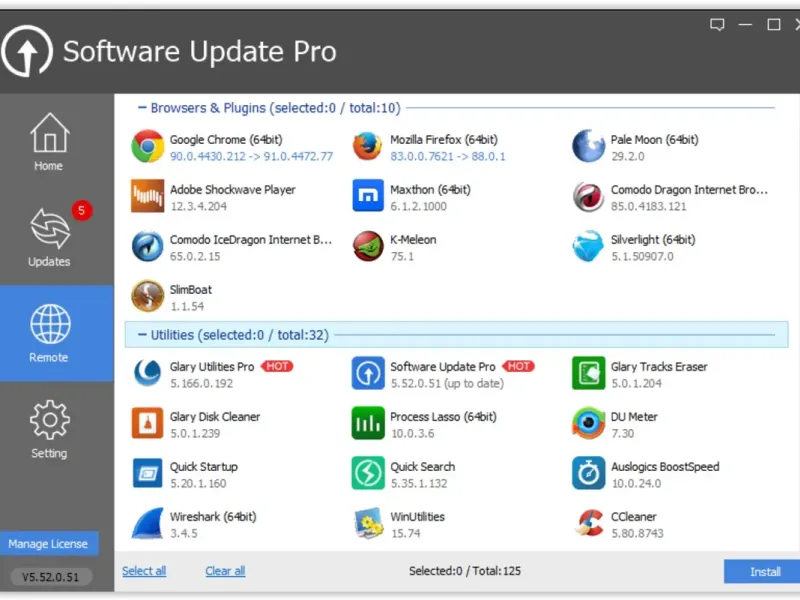Open the Updates tab
The image size is (800, 600).
coord(49,238)
